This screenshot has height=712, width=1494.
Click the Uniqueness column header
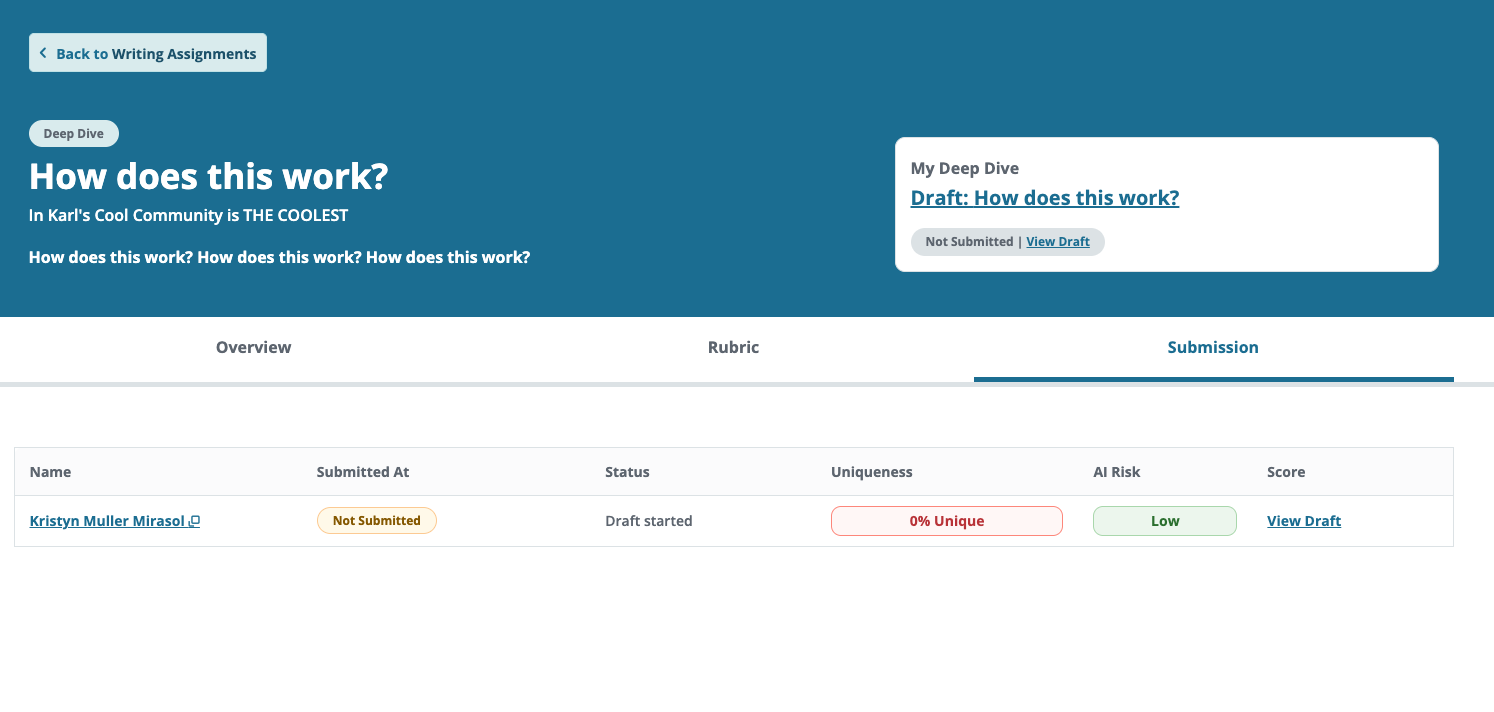tap(872, 472)
